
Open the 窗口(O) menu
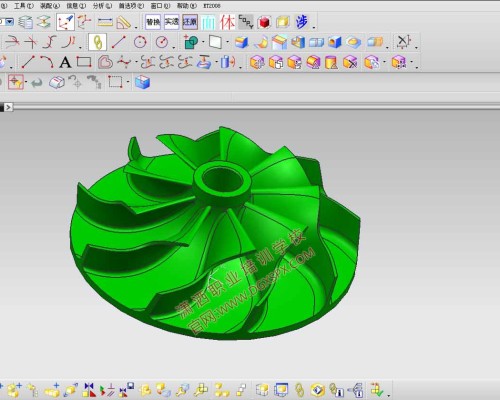point(160,6)
